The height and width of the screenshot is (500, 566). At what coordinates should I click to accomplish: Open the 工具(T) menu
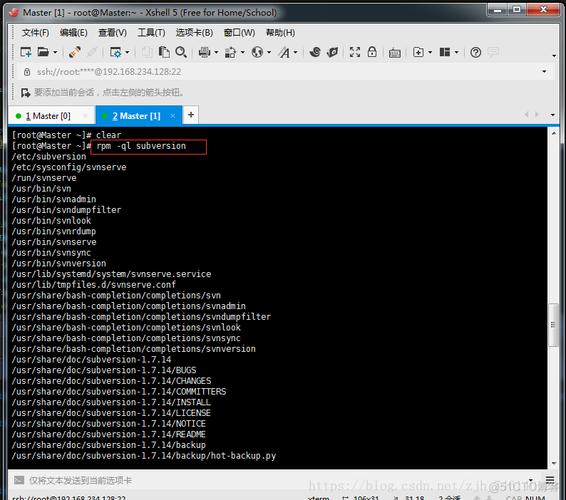point(151,33)
